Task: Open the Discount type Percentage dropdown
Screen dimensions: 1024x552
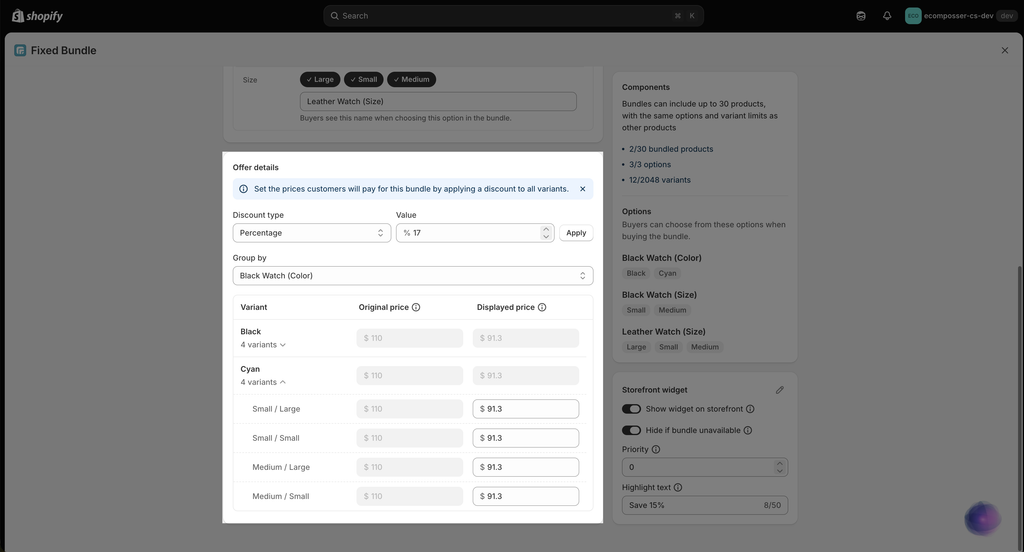Action: point(312,233)
